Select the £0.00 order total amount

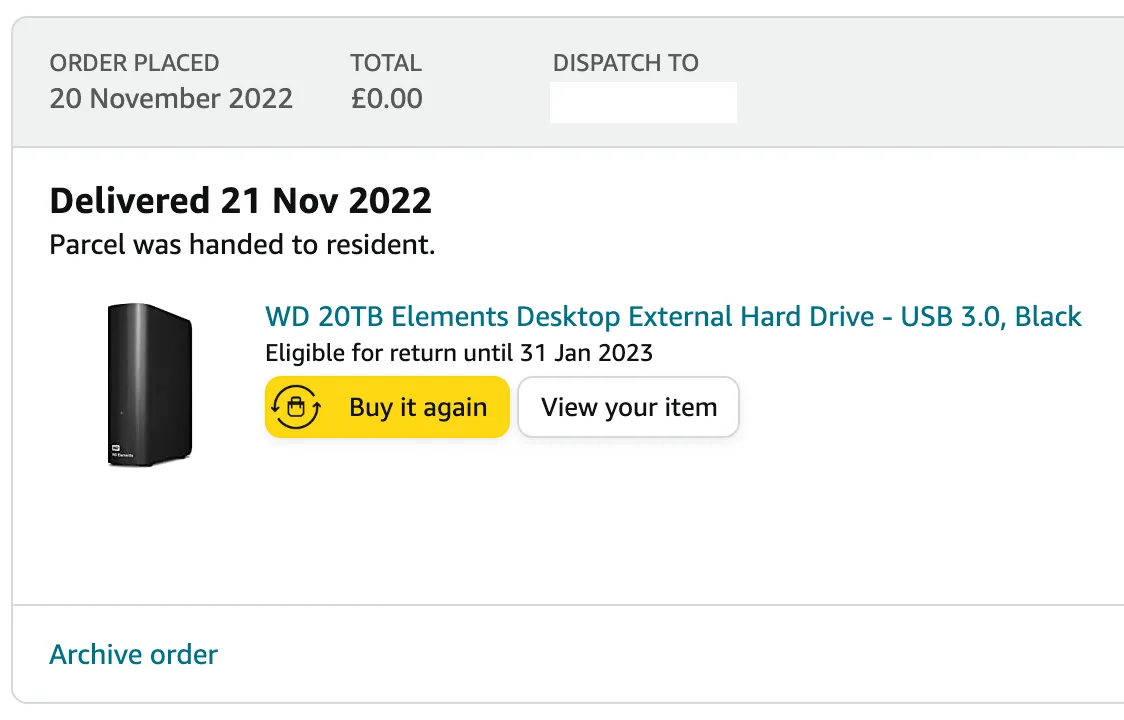[x=386, y=98]
